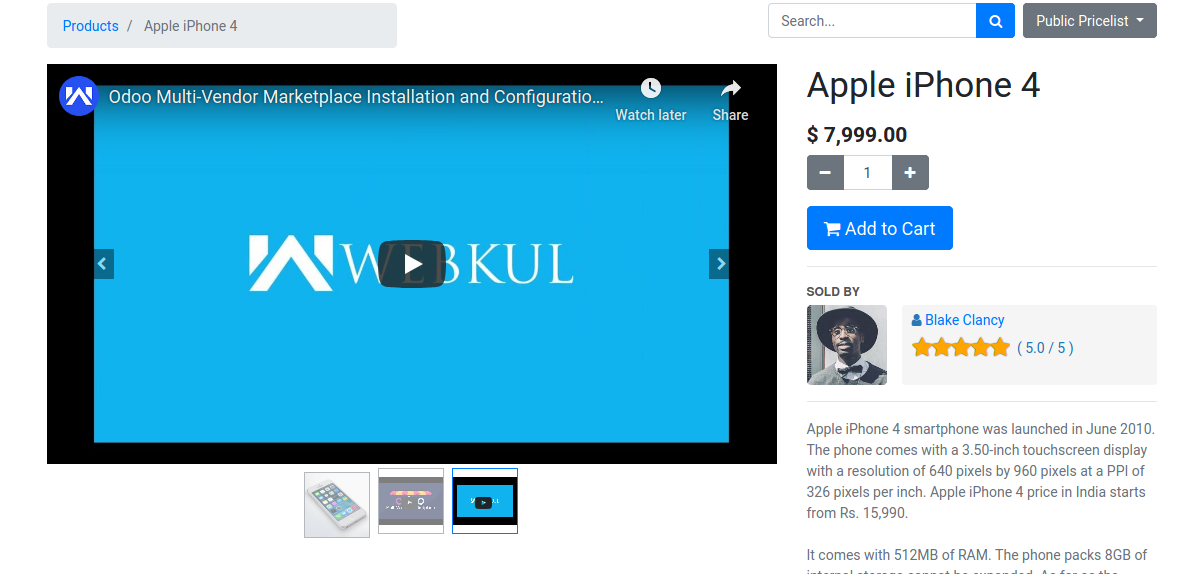The width and height of the screenshot is (1203, 574).
Task: Decrease quantity with minus button
Action: [825, 173]
